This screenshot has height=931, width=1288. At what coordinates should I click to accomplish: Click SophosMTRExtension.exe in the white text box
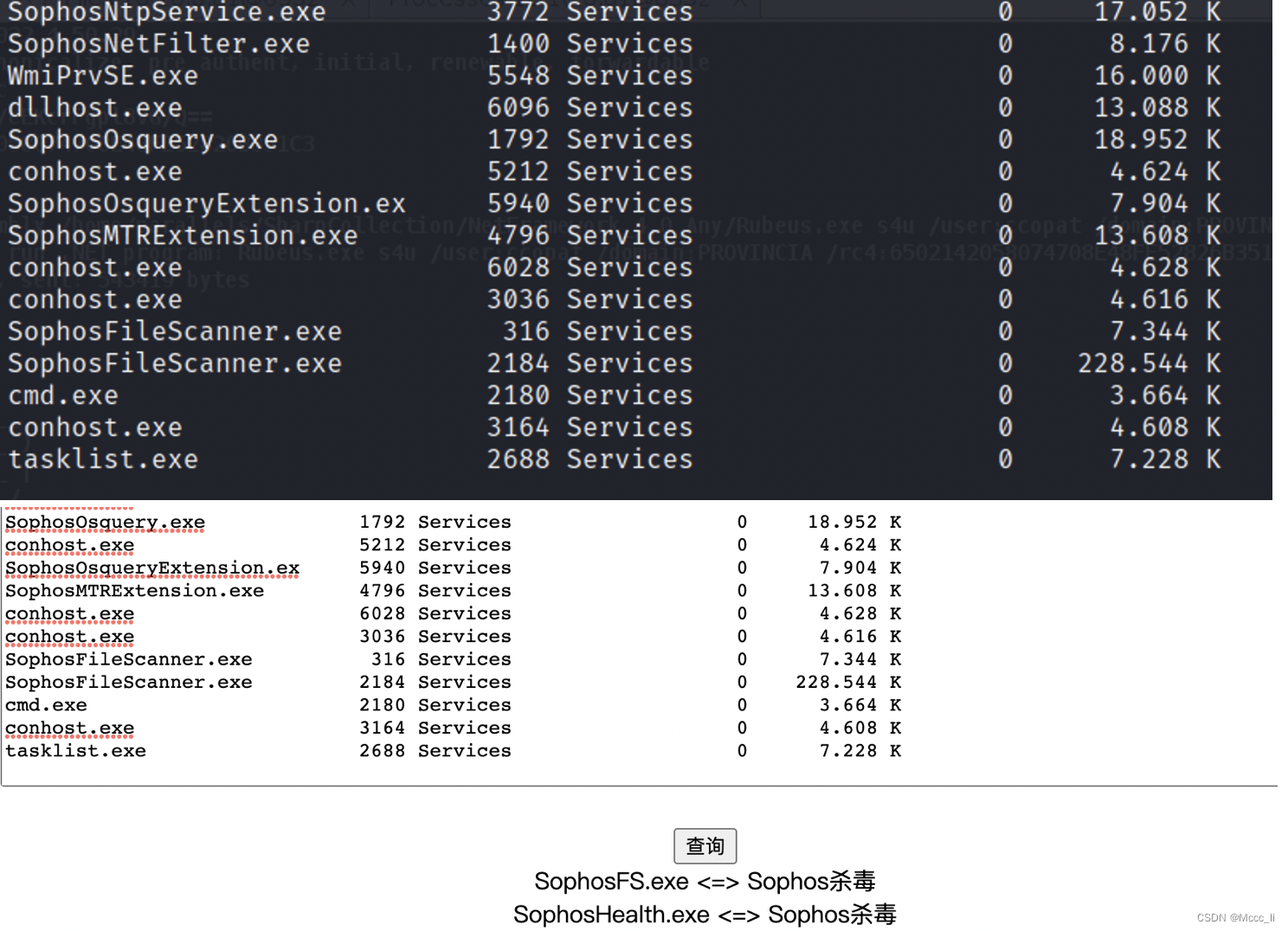point(135,591)
